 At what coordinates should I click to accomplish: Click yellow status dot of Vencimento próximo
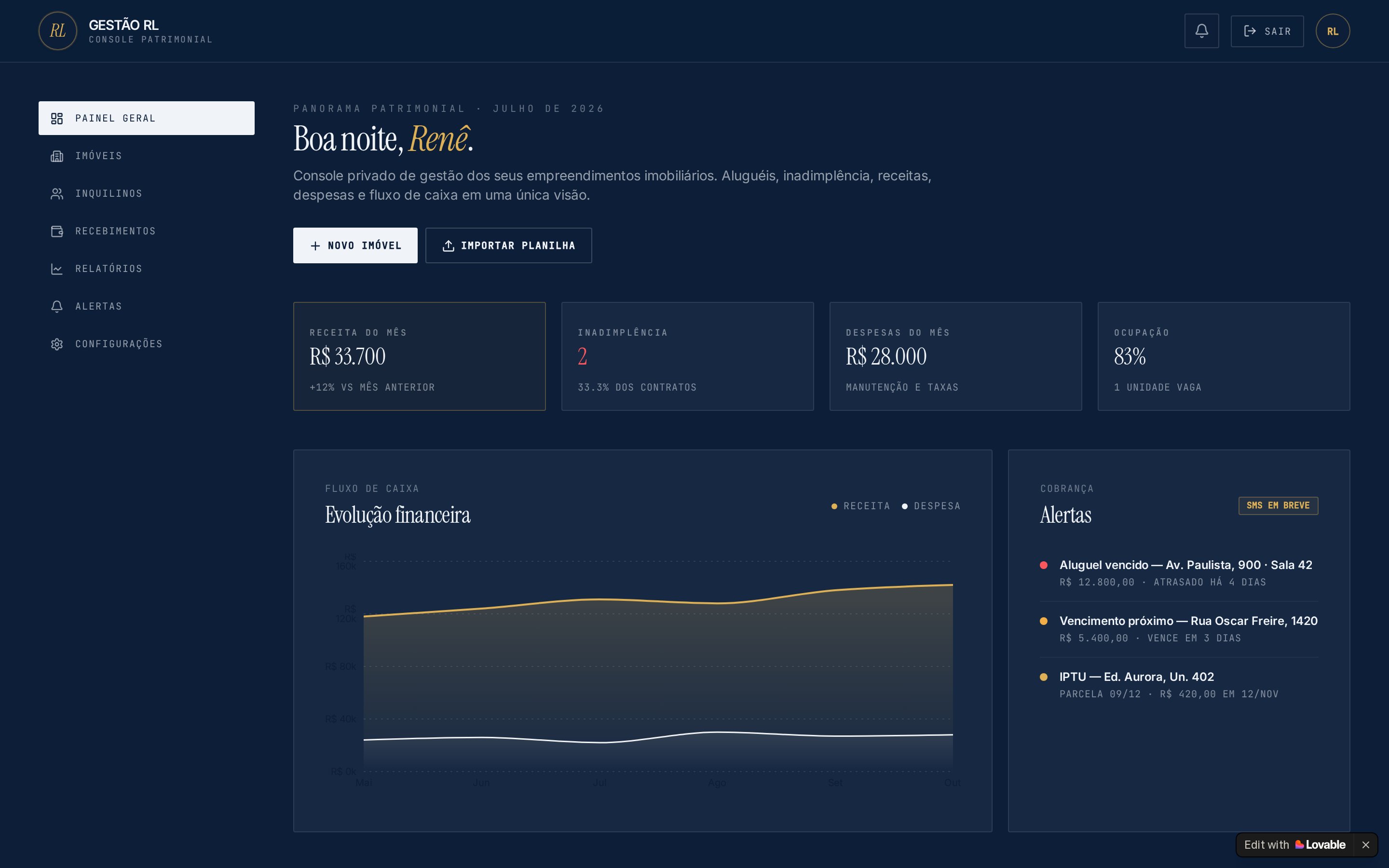tap(1044, 621)
